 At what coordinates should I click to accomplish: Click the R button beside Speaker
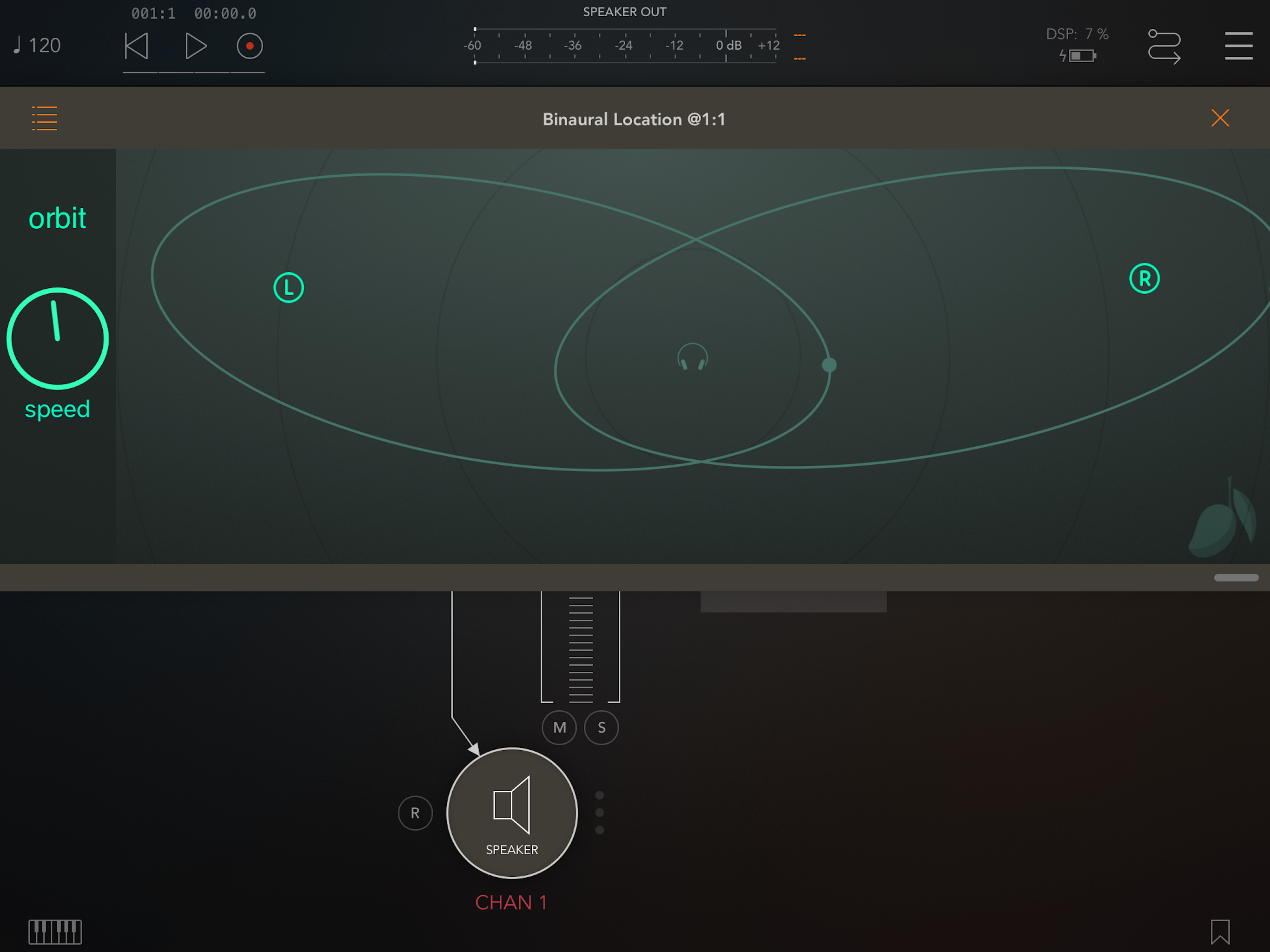click(415, 813)
